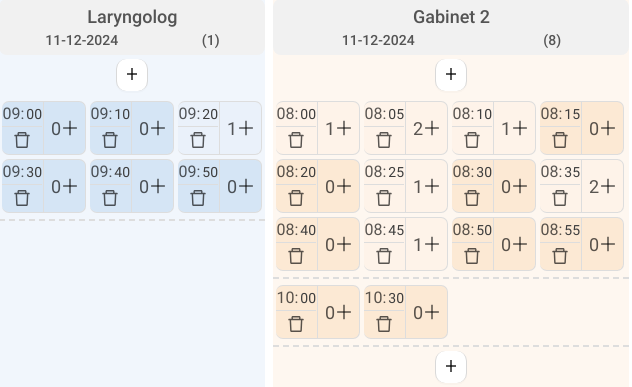Delete the 09:20 slot with trash icon
Screen dimensions: 632x387
coord(198,140)
